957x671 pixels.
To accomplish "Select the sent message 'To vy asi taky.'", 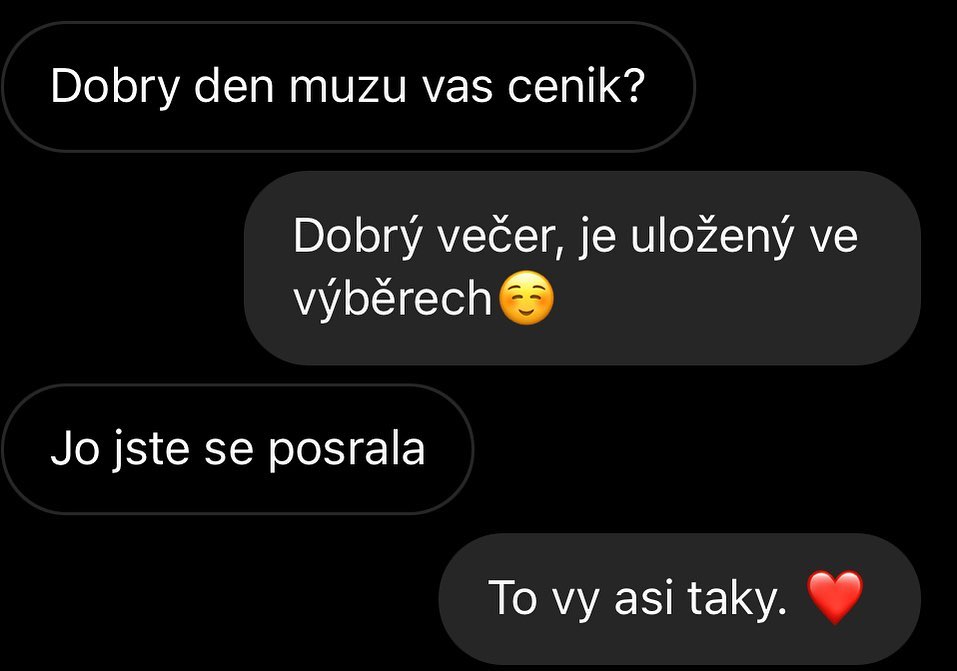I will tap(679, 598).
